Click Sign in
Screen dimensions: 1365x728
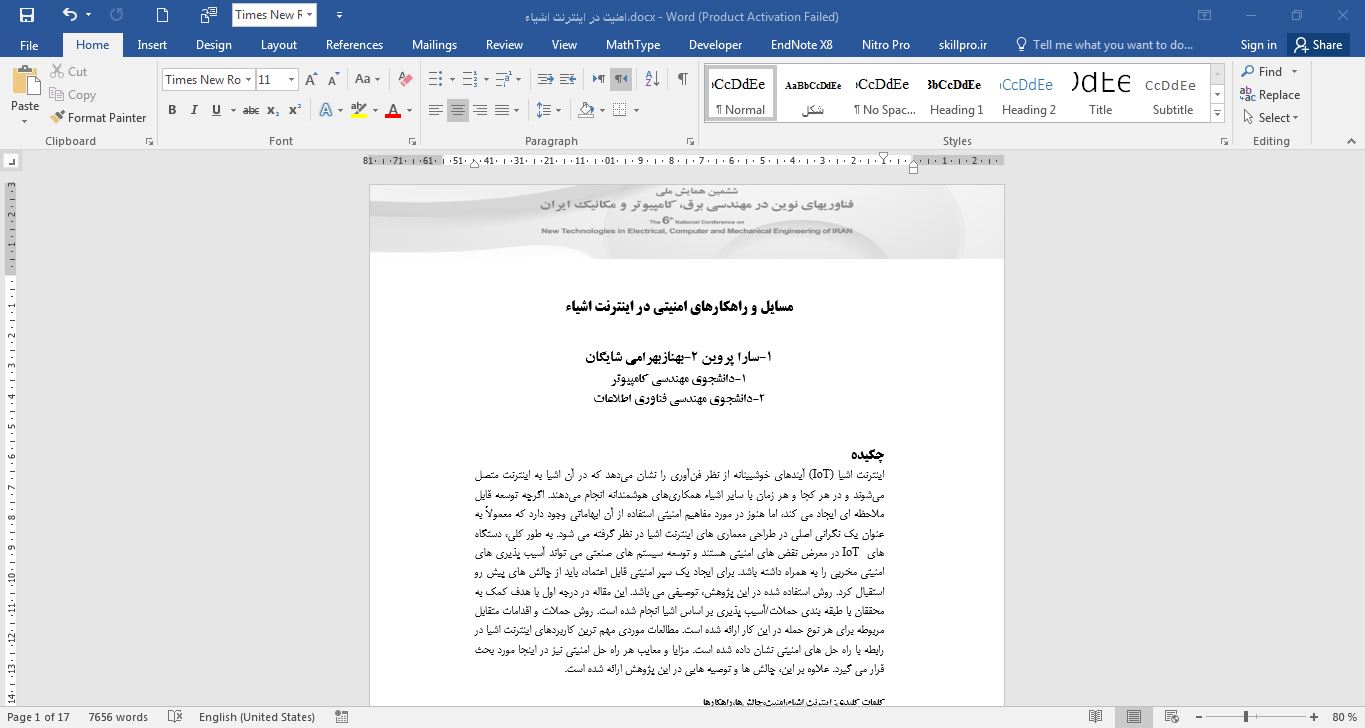[1258, 44]
